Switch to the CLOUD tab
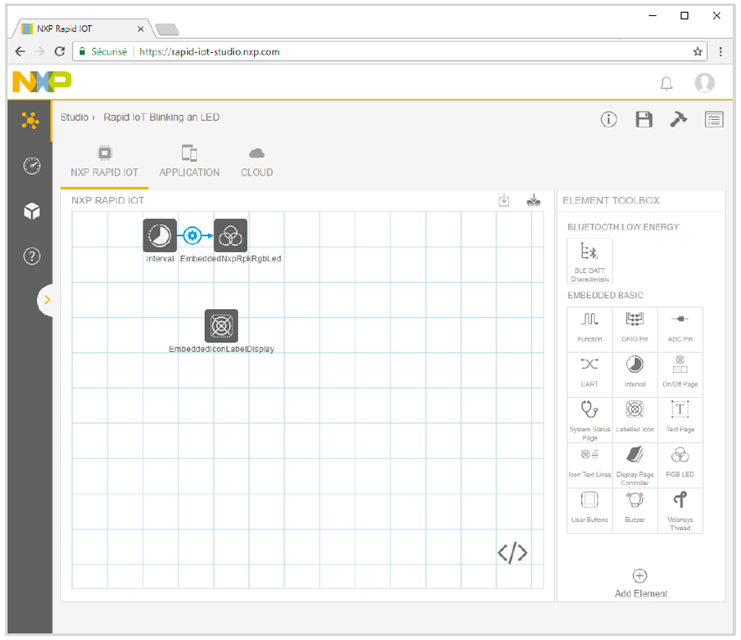The image size is (741, 640). [257, 161]
